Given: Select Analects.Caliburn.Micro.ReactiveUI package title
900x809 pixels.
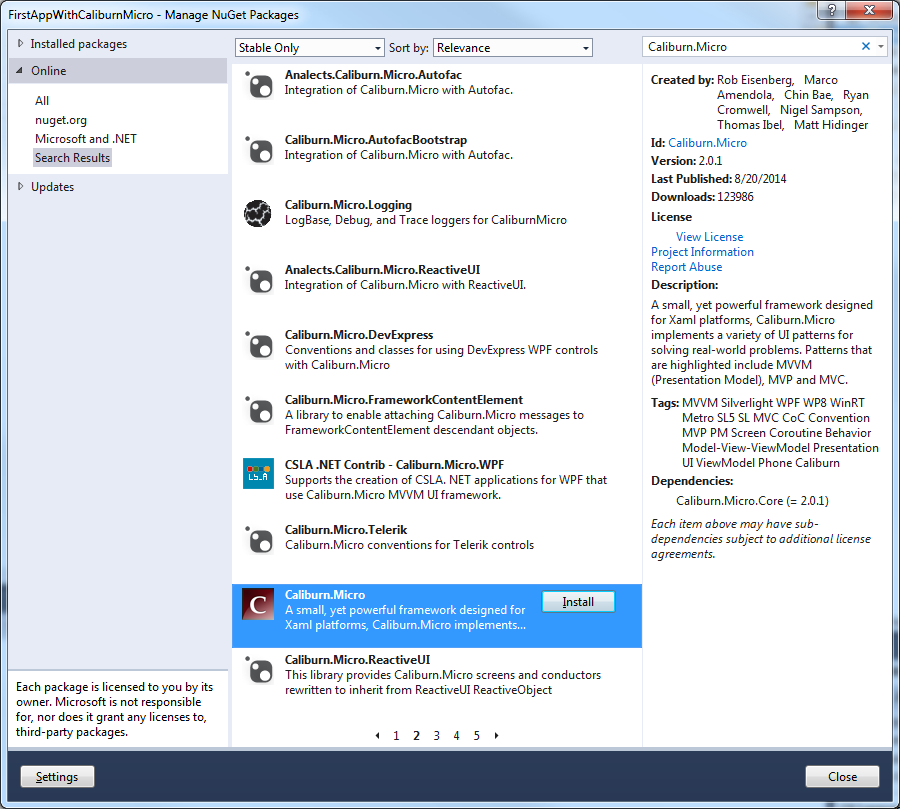Looking at the screenshot, I should (382, 269).
